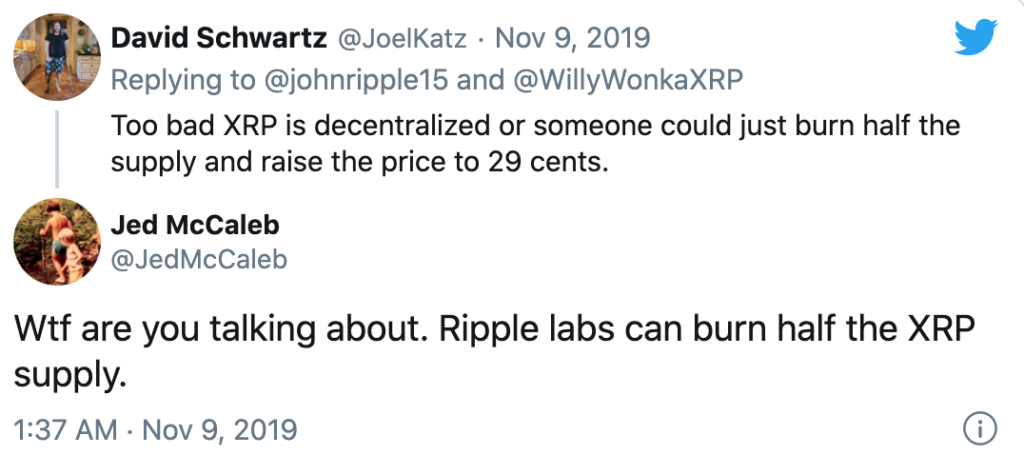
Task: Click the "Replying to" label
Action: (182, 80)
